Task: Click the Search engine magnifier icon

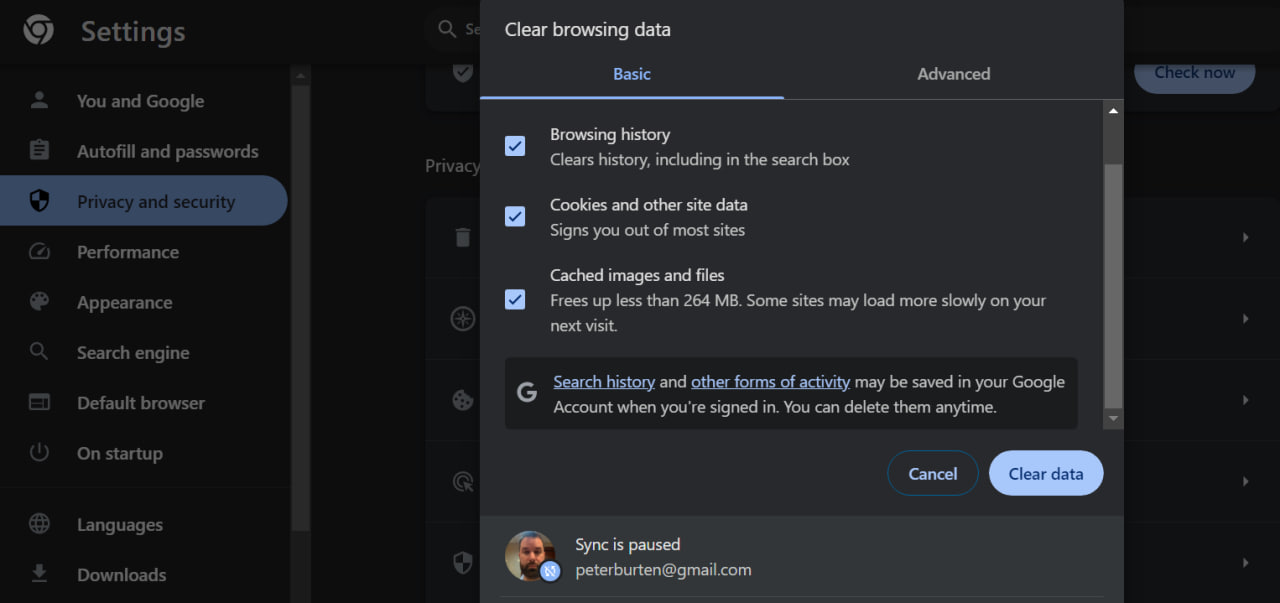Action: (x=38, y=352)
